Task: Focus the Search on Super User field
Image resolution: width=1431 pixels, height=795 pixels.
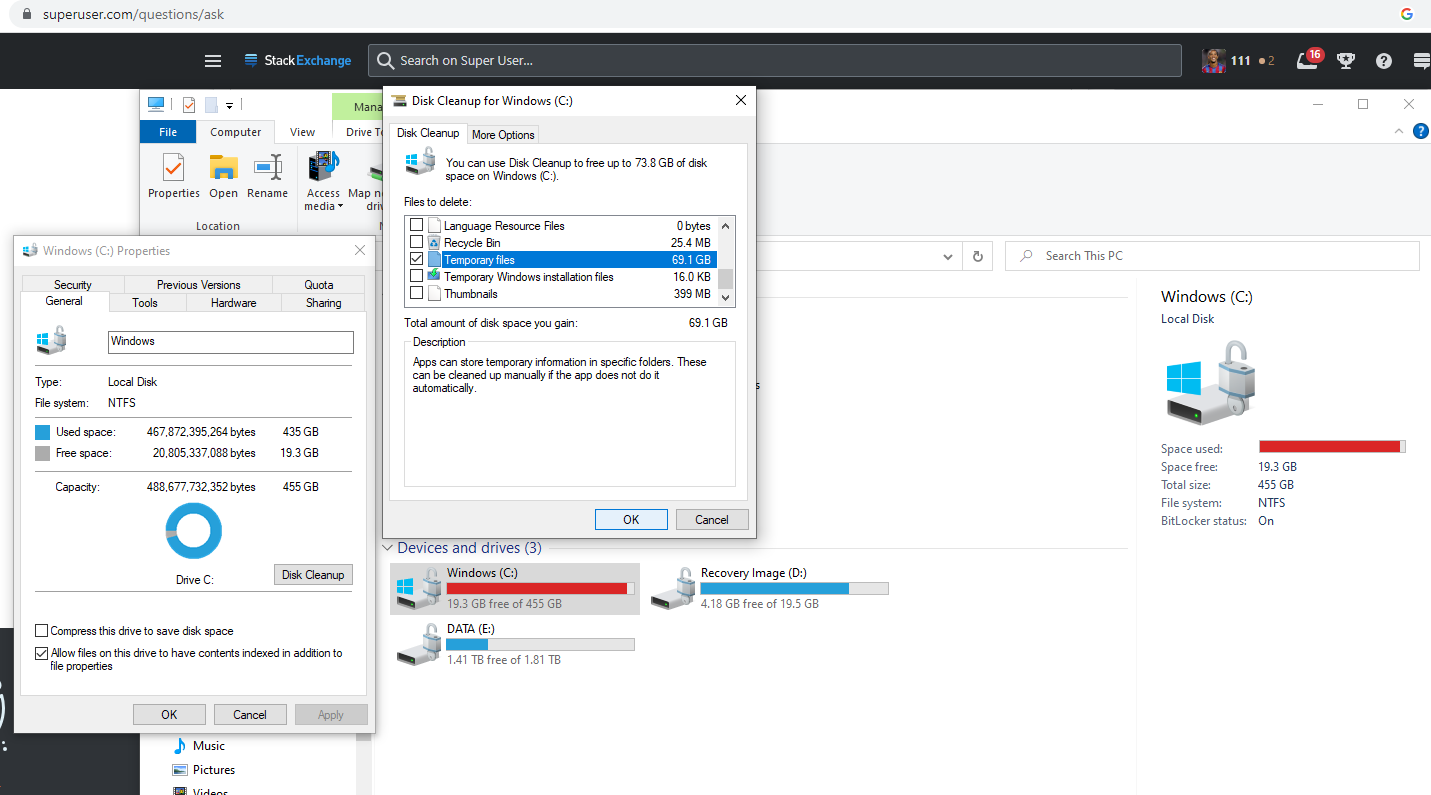Action: 774,61
